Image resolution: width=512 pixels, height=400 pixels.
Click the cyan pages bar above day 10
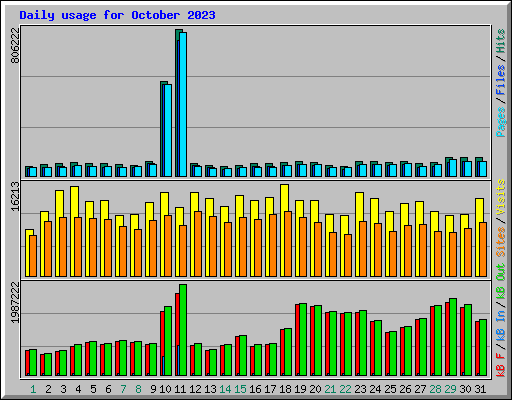(168, 130)
